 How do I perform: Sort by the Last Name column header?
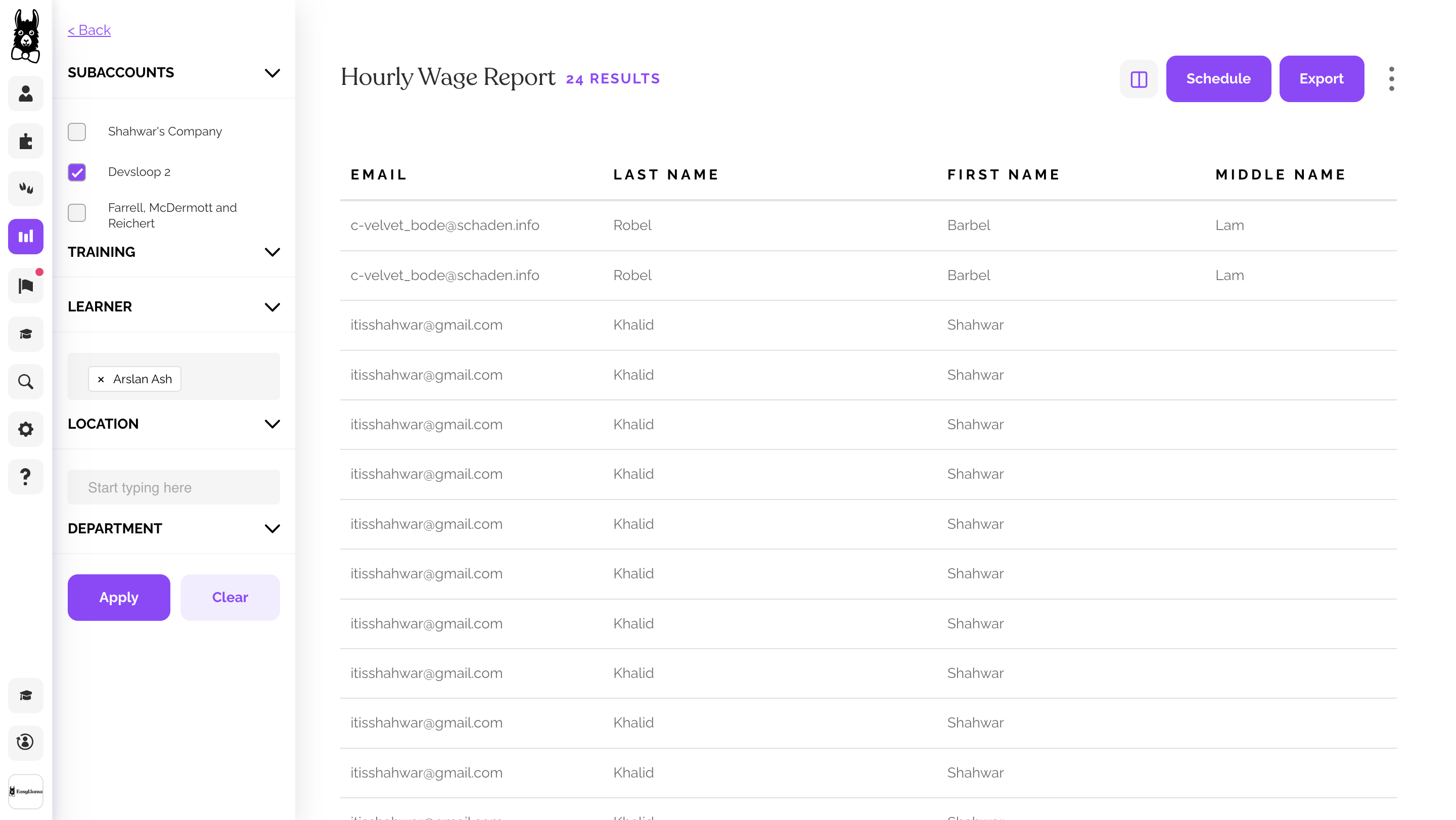[665, 174]
